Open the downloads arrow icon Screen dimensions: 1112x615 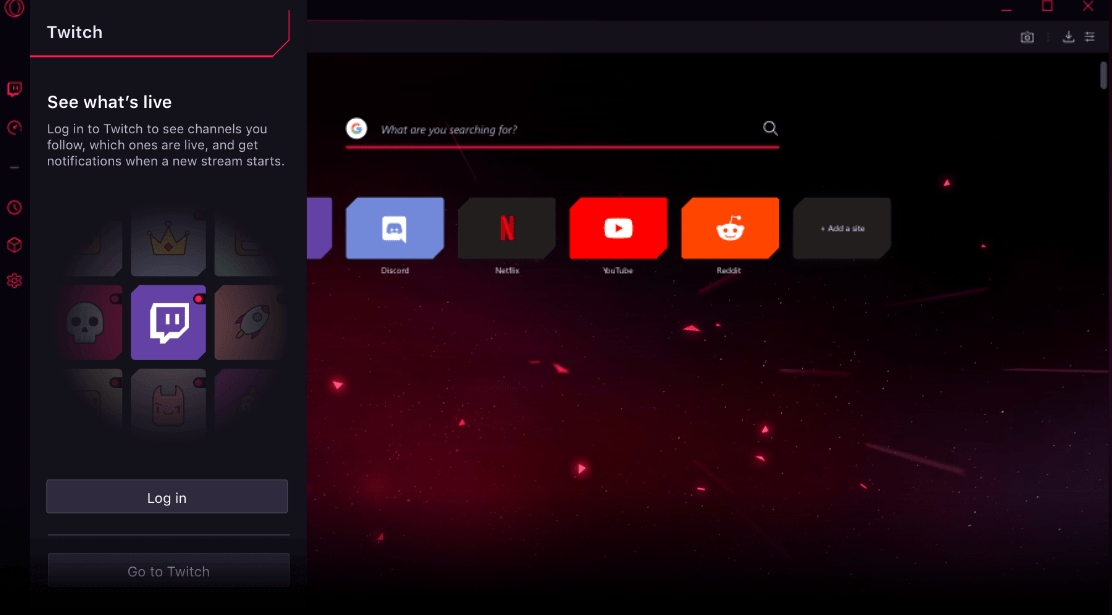click(1068, 37)
